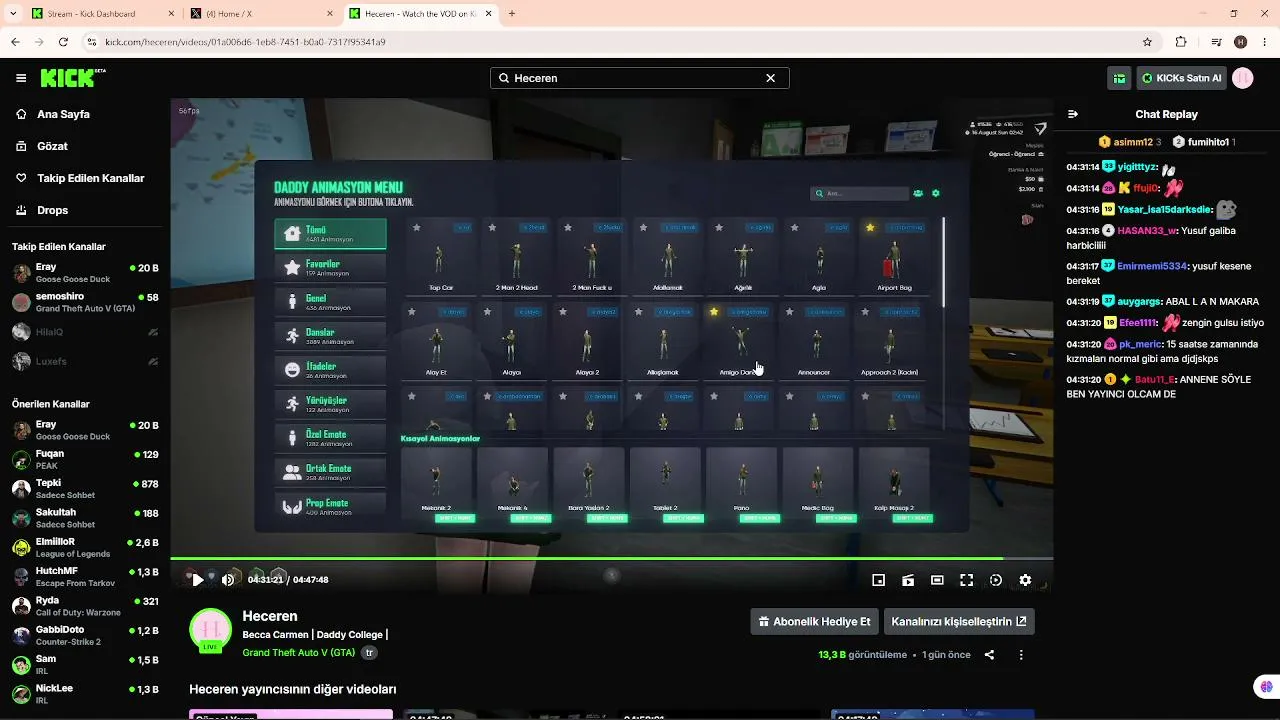Collapse the Chat Replay panel

(1073, 114)
